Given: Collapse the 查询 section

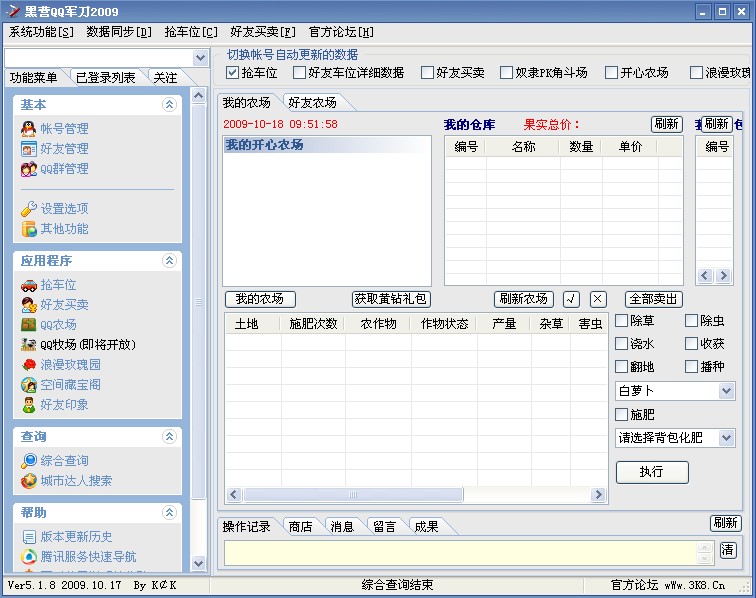Looking at the screenshot, I should 169,437.
